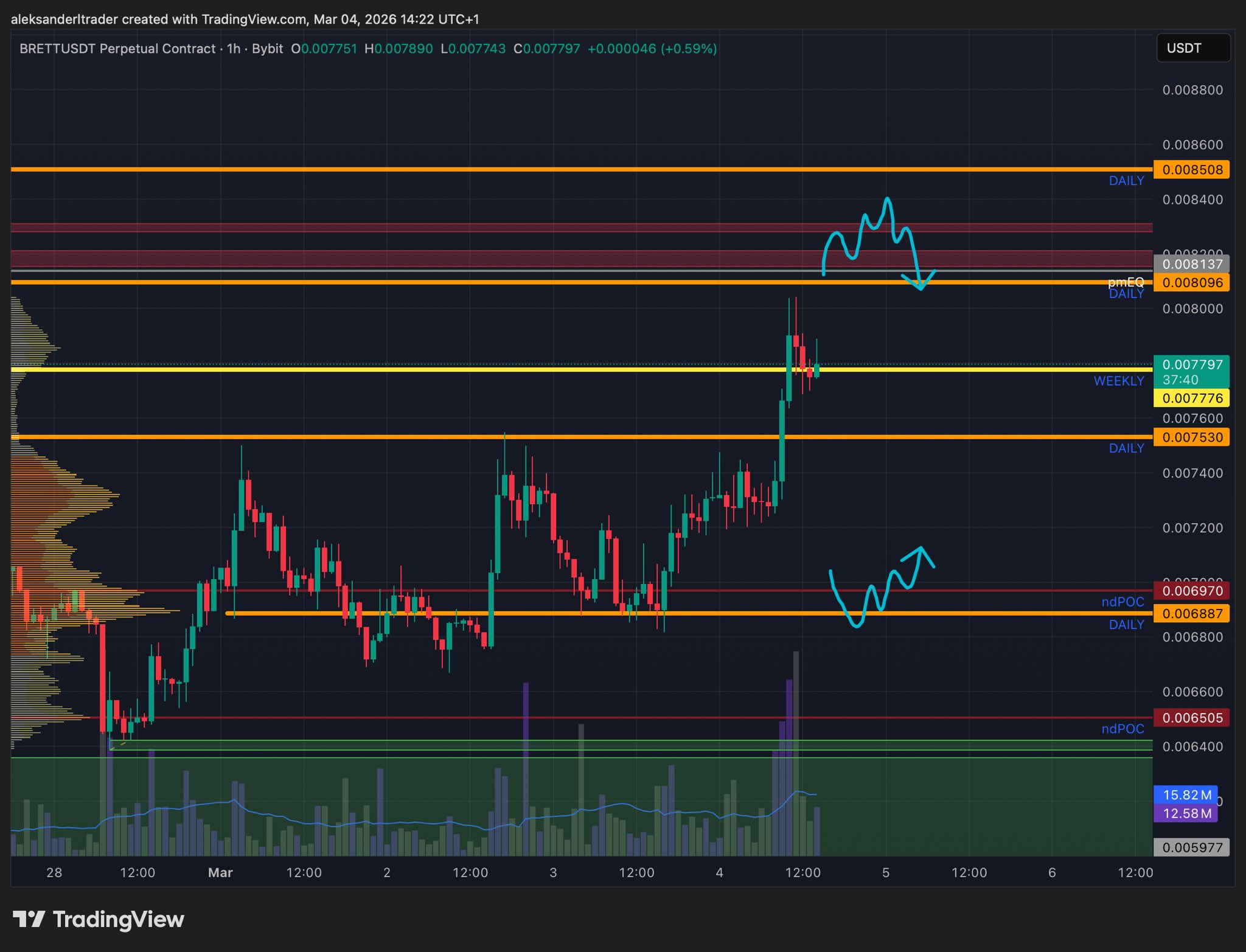Click the TradingView logo icon at bottom
1246x952 pixels.
pyautogui.click(x=29, y=919)
